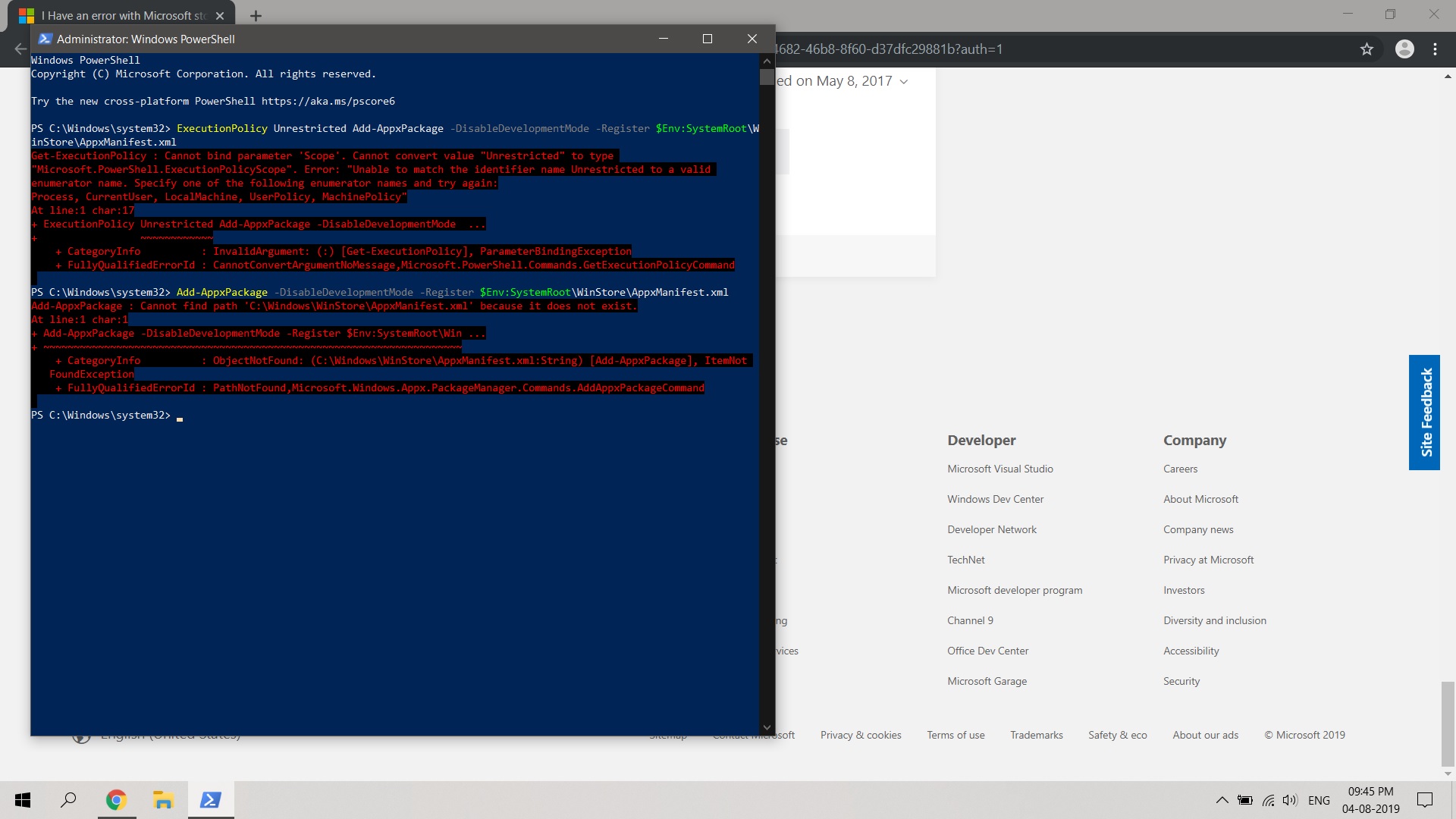
Task: Open Company news link
Action: coord(1198,529)
